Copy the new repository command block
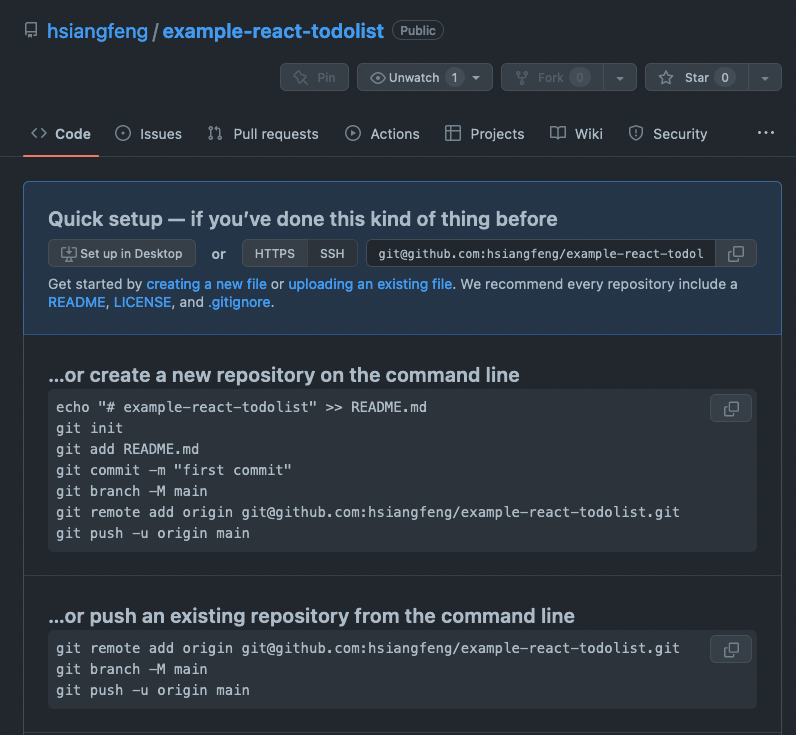 click(731, 408)
